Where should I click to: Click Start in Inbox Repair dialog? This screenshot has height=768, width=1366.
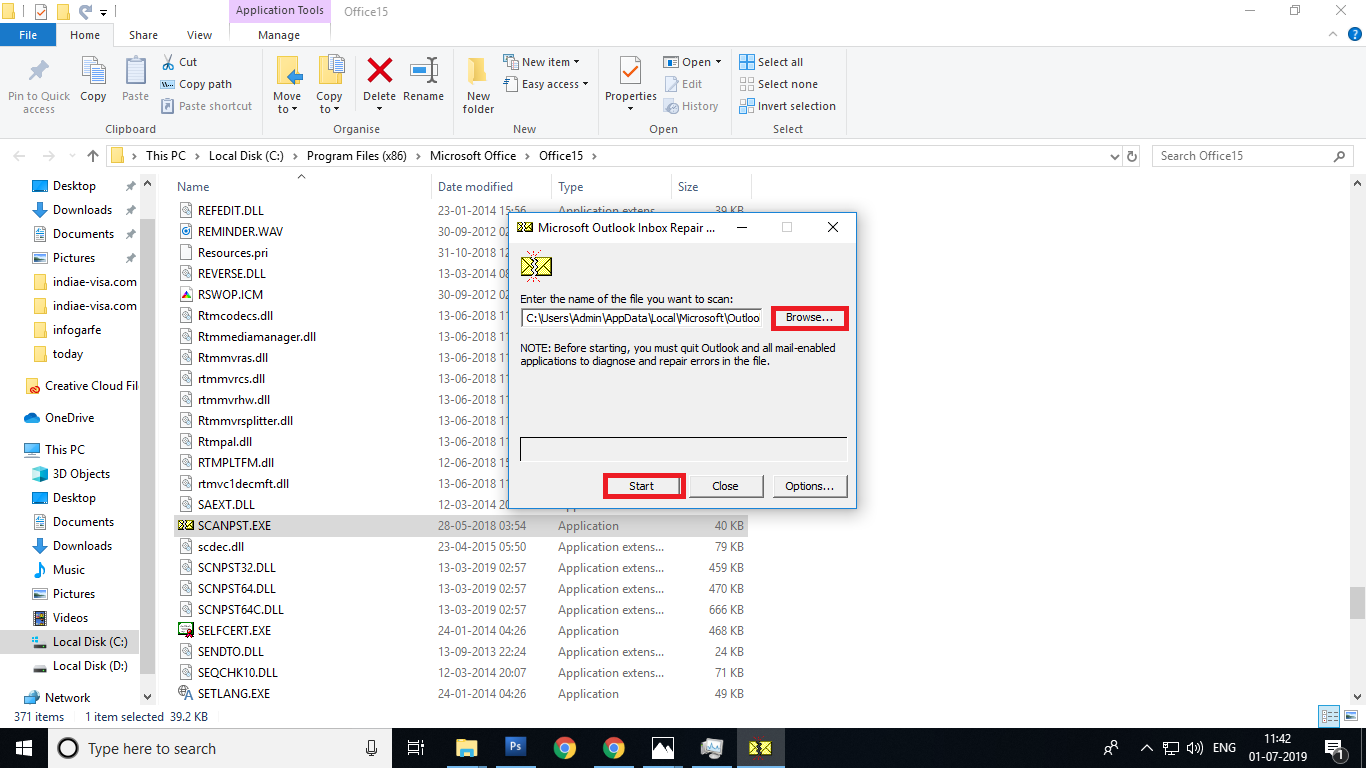[643, 486]
